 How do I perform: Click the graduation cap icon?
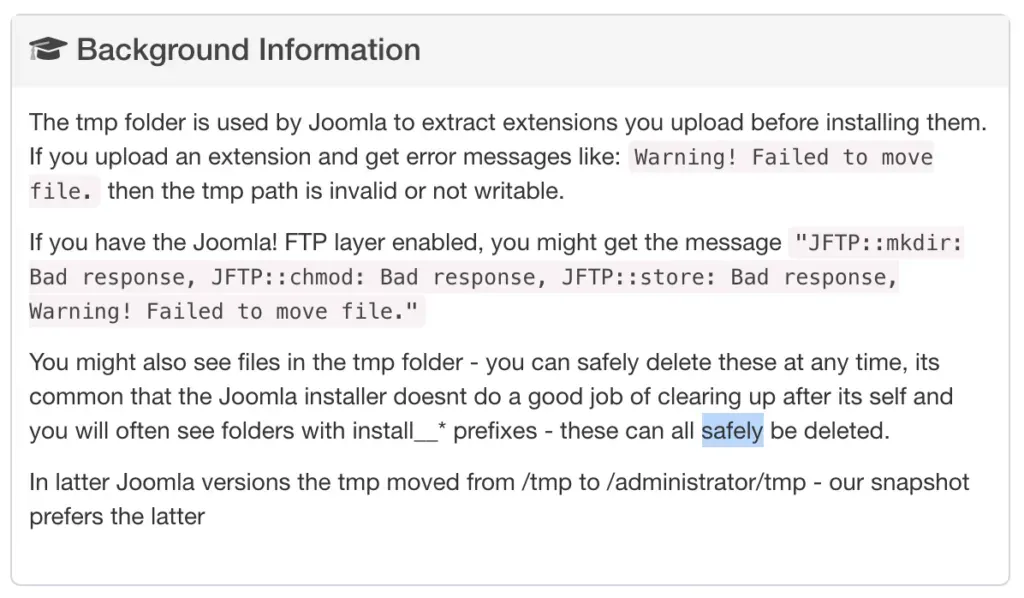coord(47,49)
